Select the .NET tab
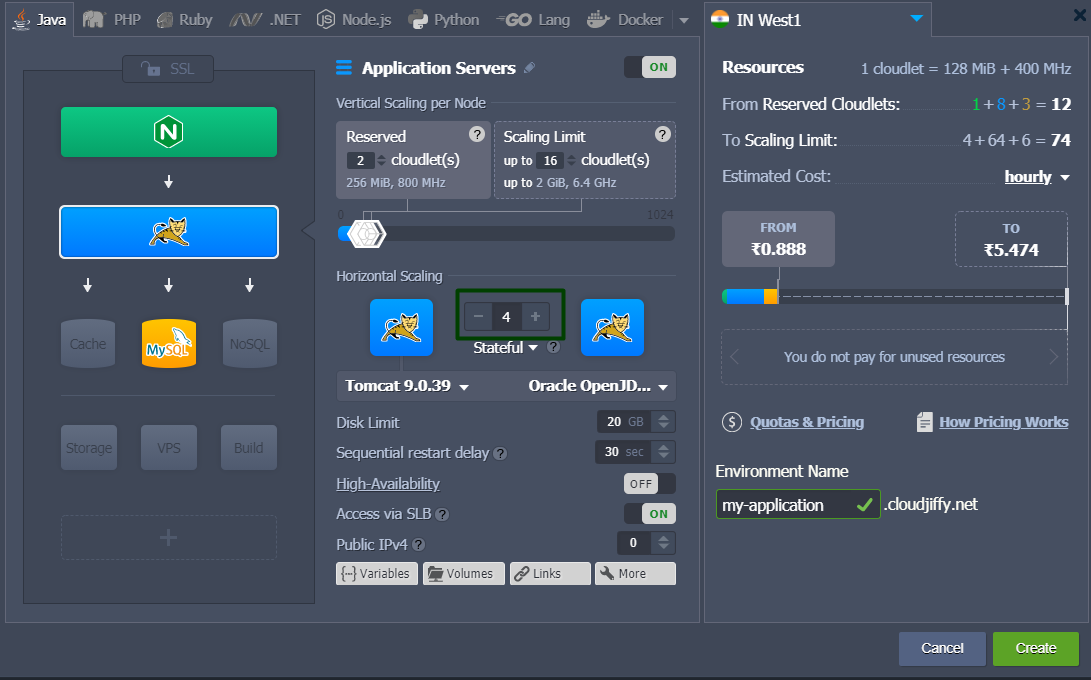The height and width of the screenshot is (680, 1091). 265,19
